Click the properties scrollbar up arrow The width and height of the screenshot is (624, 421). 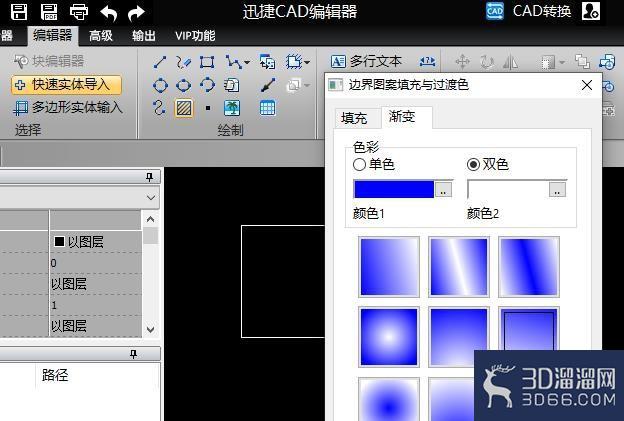point(150,219)
